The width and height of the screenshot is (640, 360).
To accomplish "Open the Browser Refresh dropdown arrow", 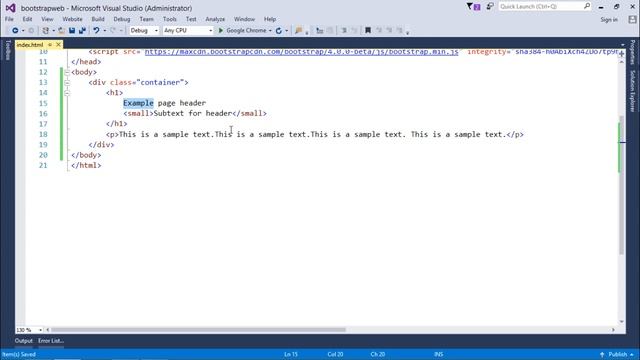I will click(287, 31).
